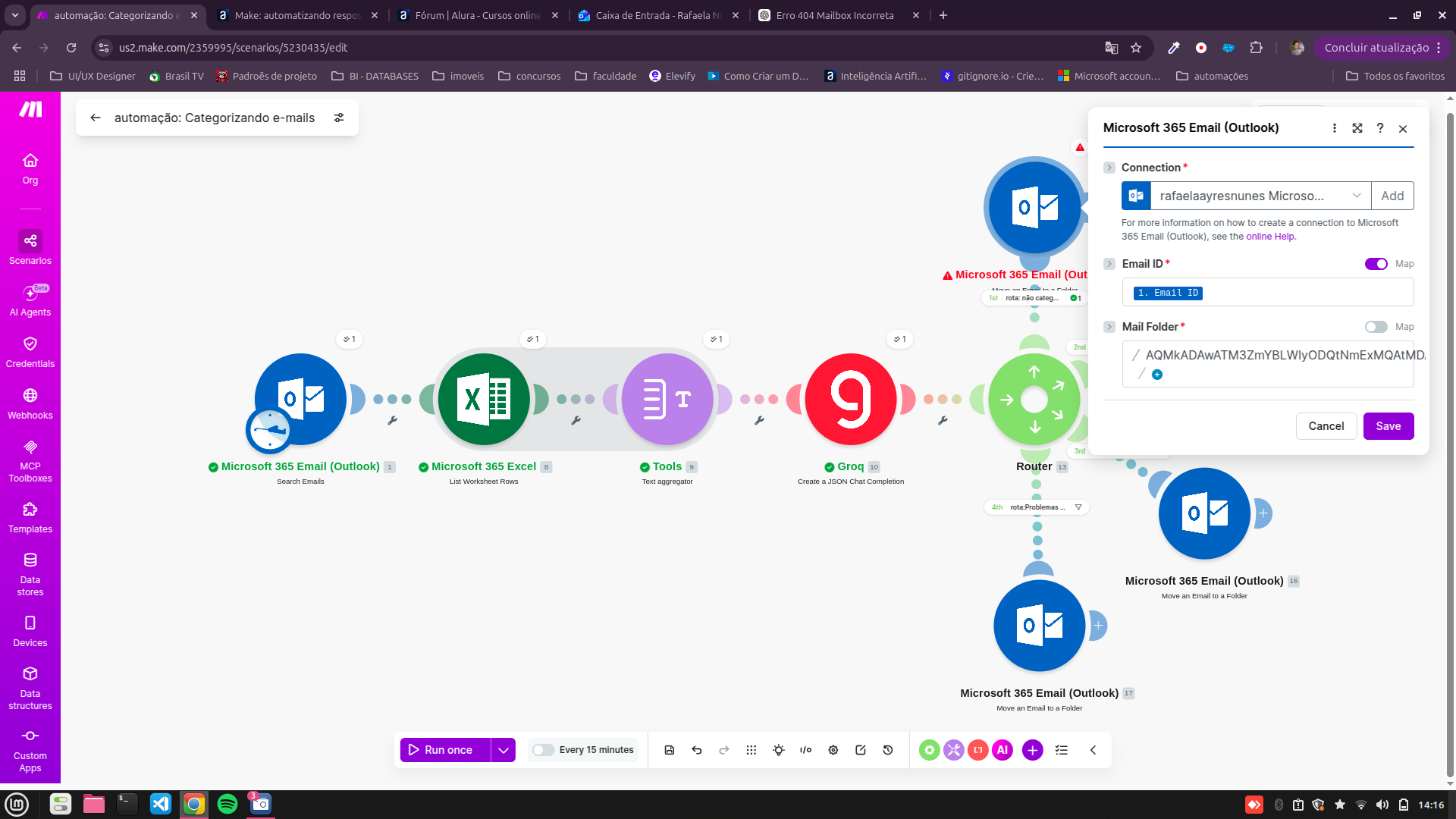Click the save scenario icon in toolbar

point(670,750)
